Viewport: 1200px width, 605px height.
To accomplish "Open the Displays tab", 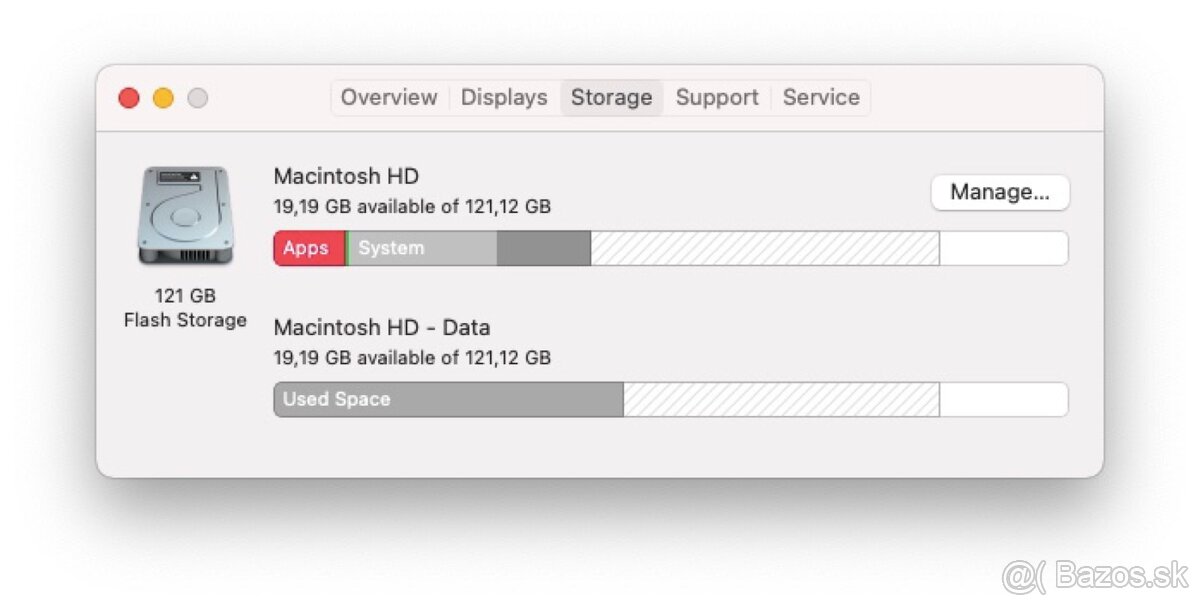I will [503, 97].
